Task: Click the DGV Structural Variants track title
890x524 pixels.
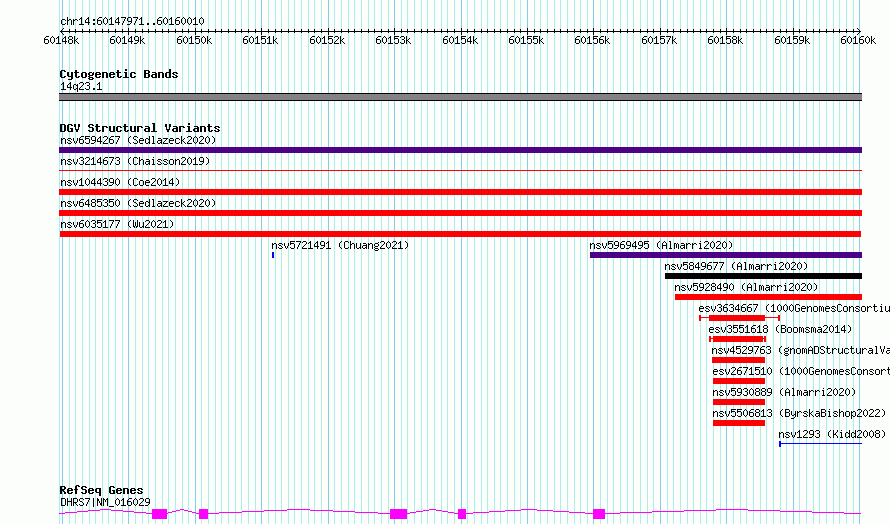Action: point(140,128)
